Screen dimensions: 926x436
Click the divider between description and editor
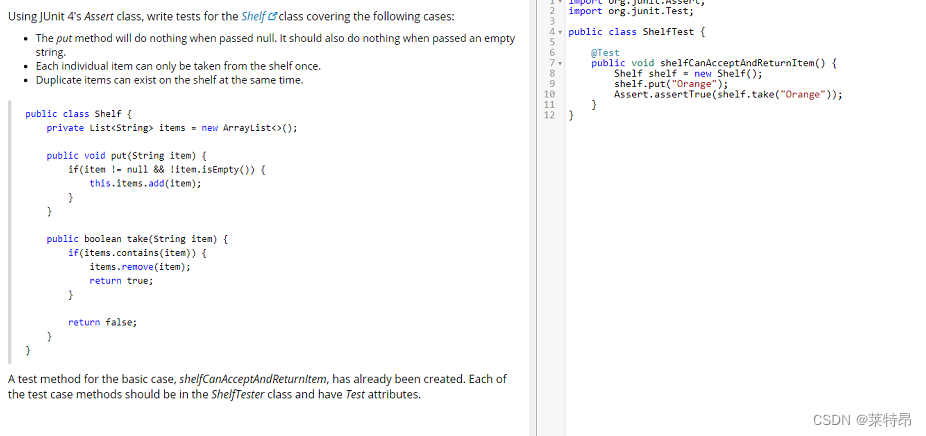click(x=533, y=220)
